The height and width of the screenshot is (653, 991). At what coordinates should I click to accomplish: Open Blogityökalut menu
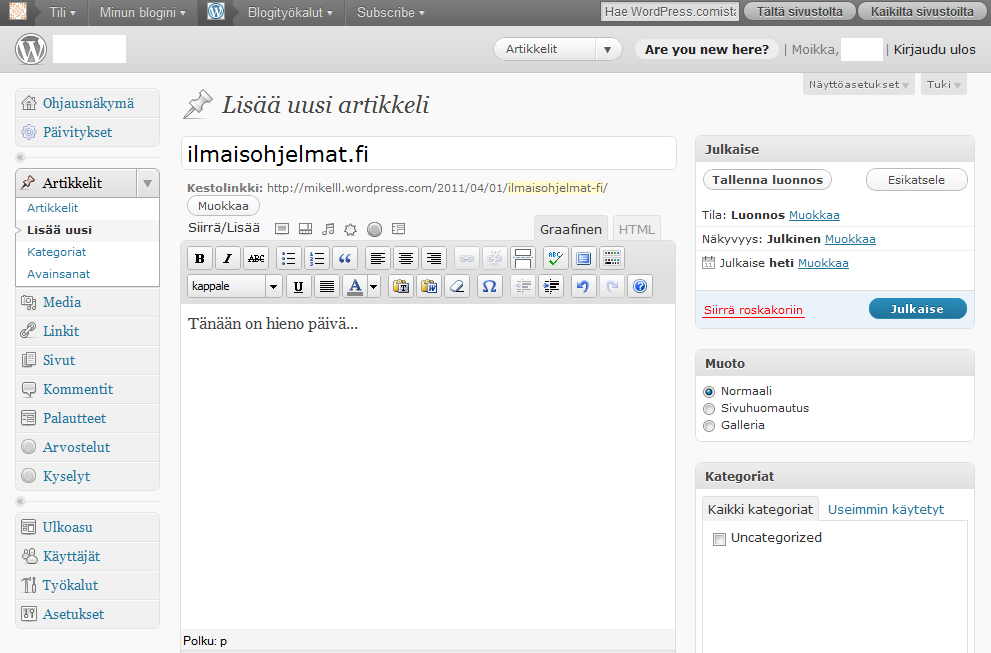tap(290, 13)
